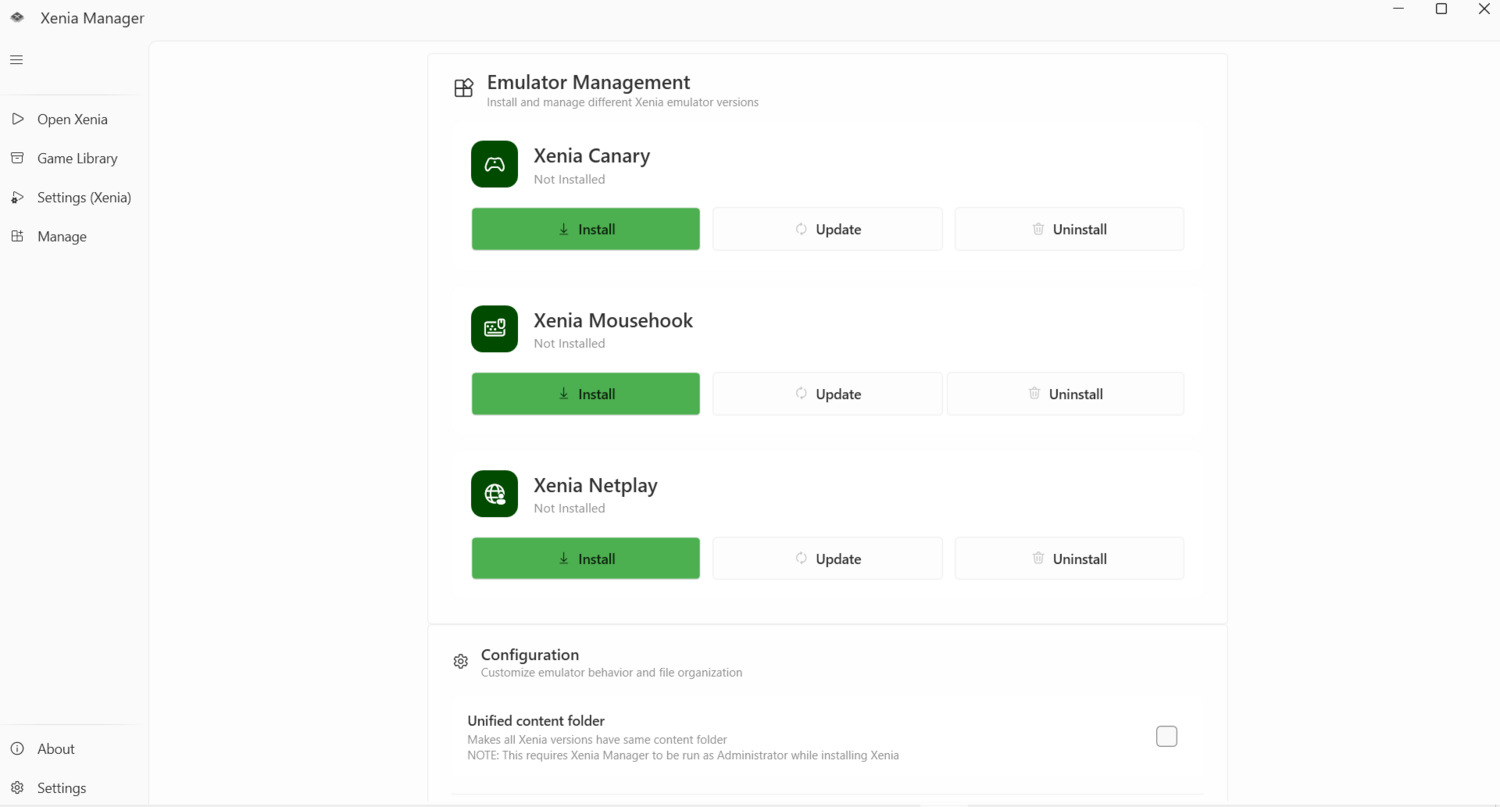Click the Xenia Mousehook keyboard icon
1500x807 pixels.
pos(494,329)
